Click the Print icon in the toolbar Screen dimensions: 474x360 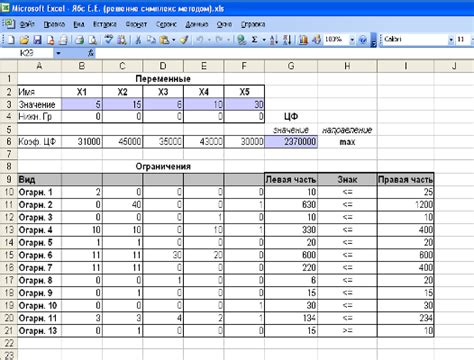[x=79, y=40]
